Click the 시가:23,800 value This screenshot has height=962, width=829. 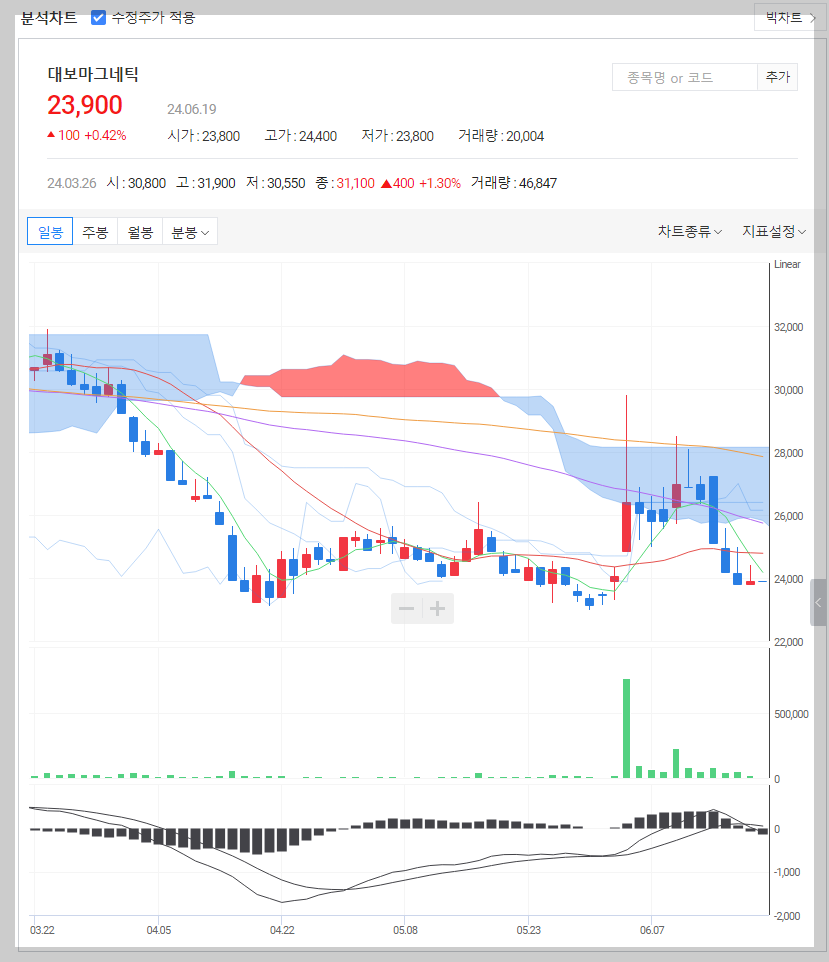click(204, 136)
